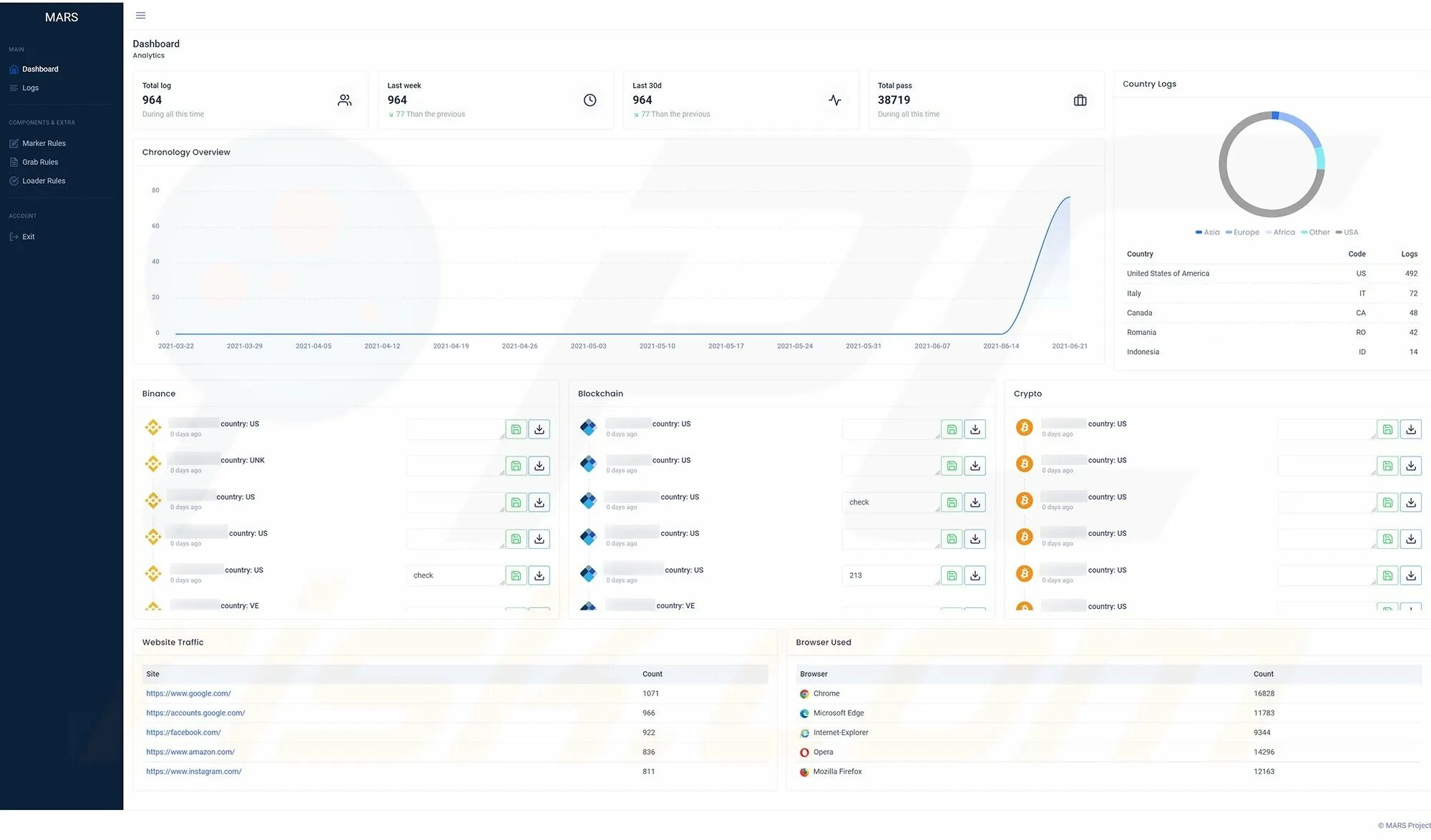
Task: Open the Dashboard menu item
Action: [40, 69]
